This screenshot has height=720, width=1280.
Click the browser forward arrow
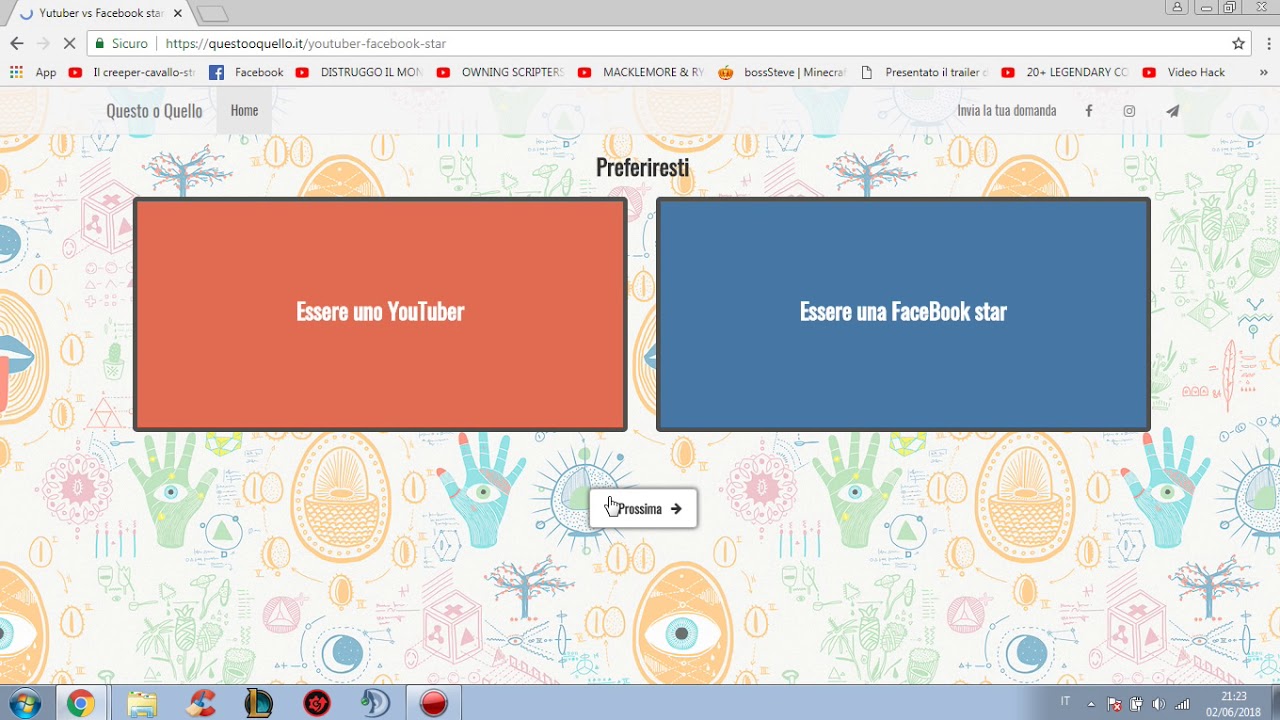tap(43, 43)
